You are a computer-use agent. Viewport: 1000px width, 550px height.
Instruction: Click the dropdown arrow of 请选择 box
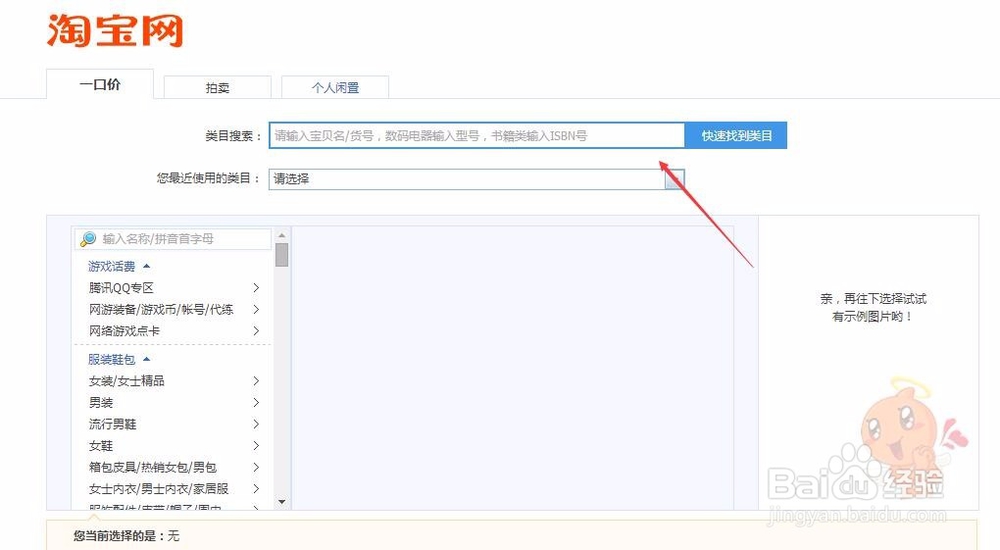coord(675,179)
